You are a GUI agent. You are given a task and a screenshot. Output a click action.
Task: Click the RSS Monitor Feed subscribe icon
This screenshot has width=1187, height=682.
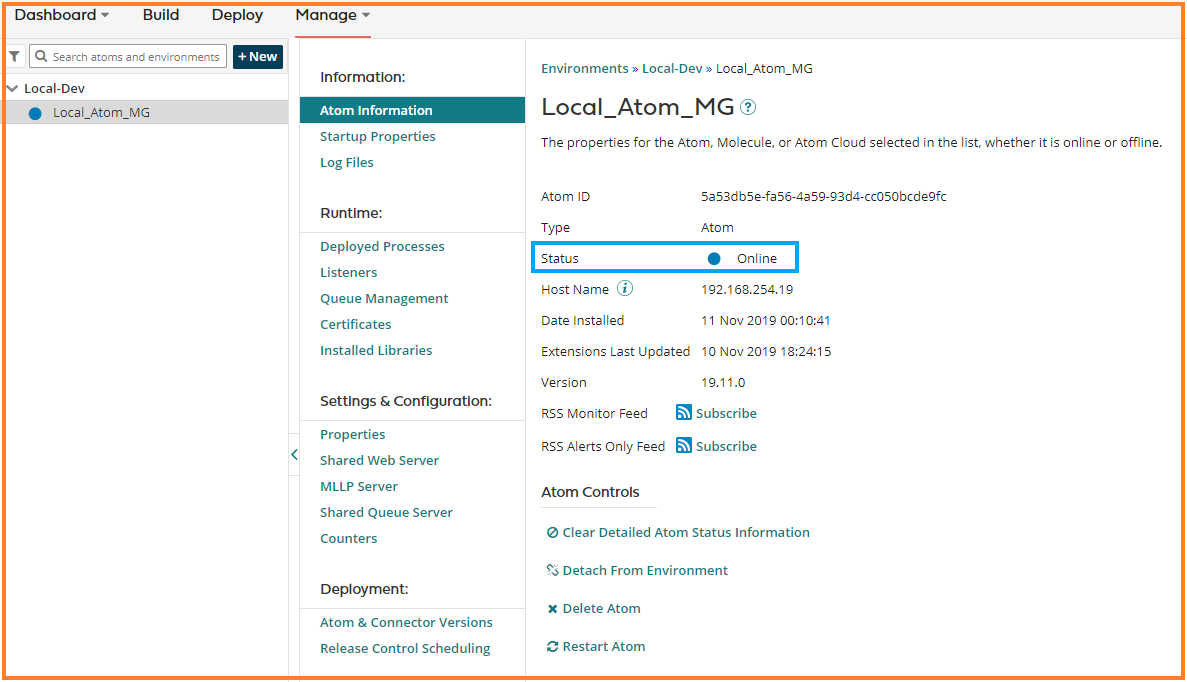click(x=684, y=413)
